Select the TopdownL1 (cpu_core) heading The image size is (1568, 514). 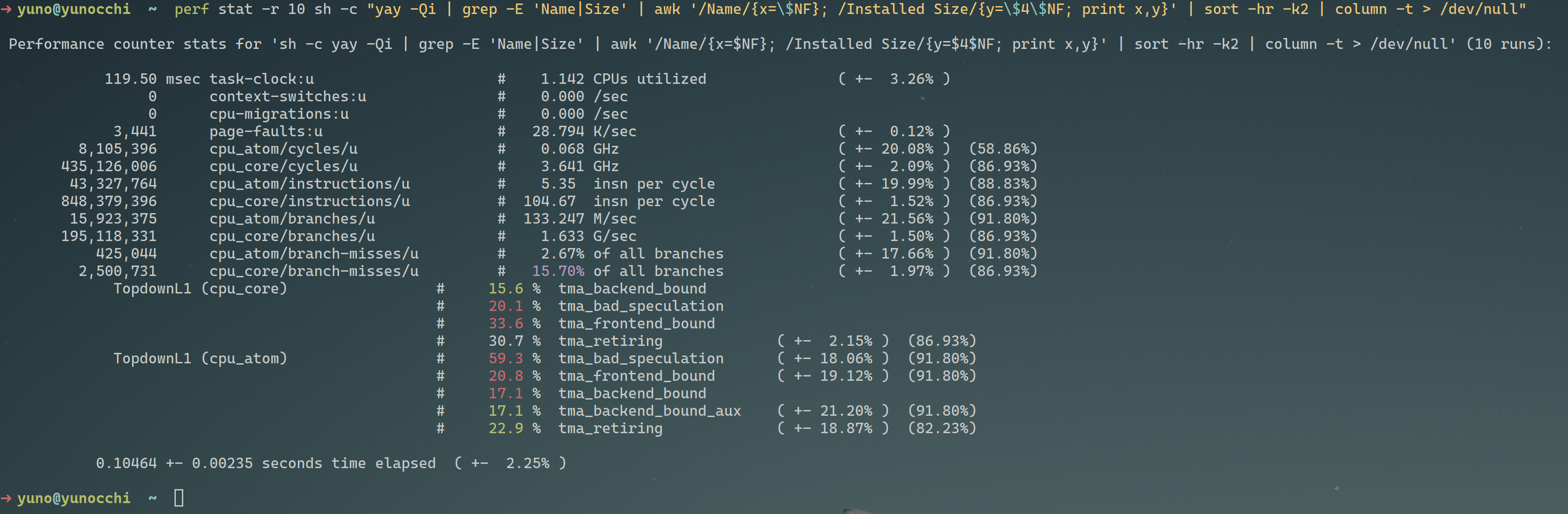click(x=200, y=289)
